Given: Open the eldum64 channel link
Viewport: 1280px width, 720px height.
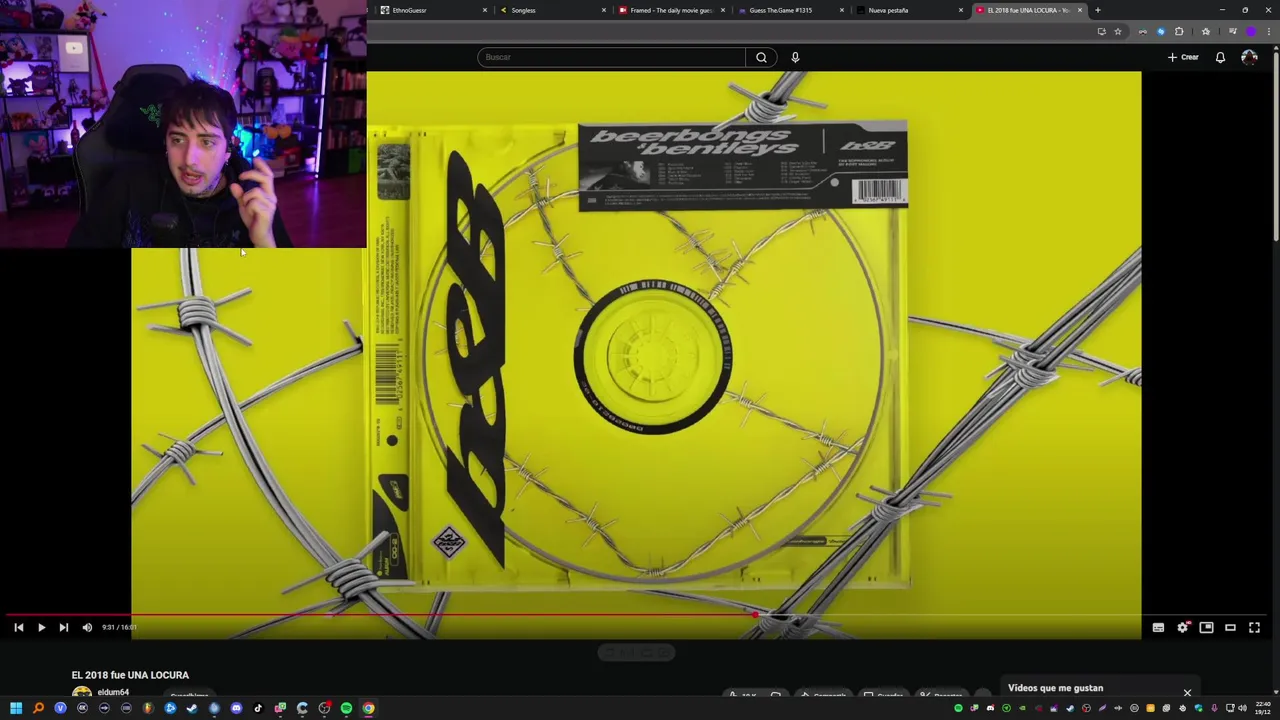Looking at the screenshot, I should 113,692.
